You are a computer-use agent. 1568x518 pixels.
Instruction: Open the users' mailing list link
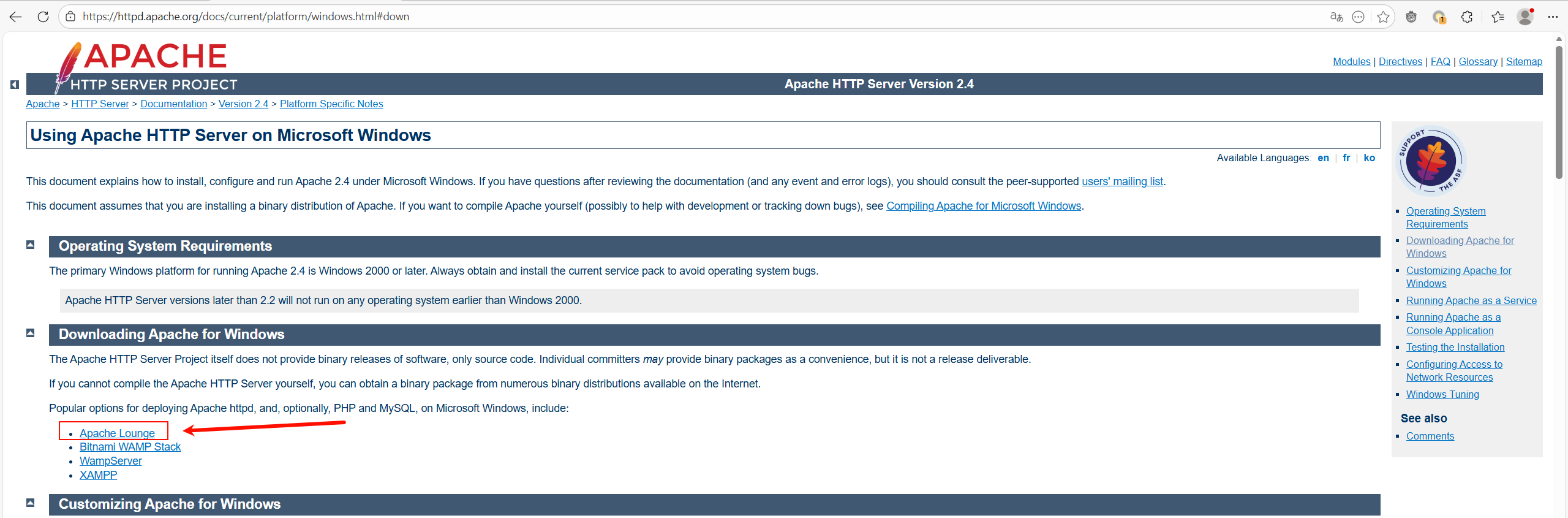click(1122, 181)
